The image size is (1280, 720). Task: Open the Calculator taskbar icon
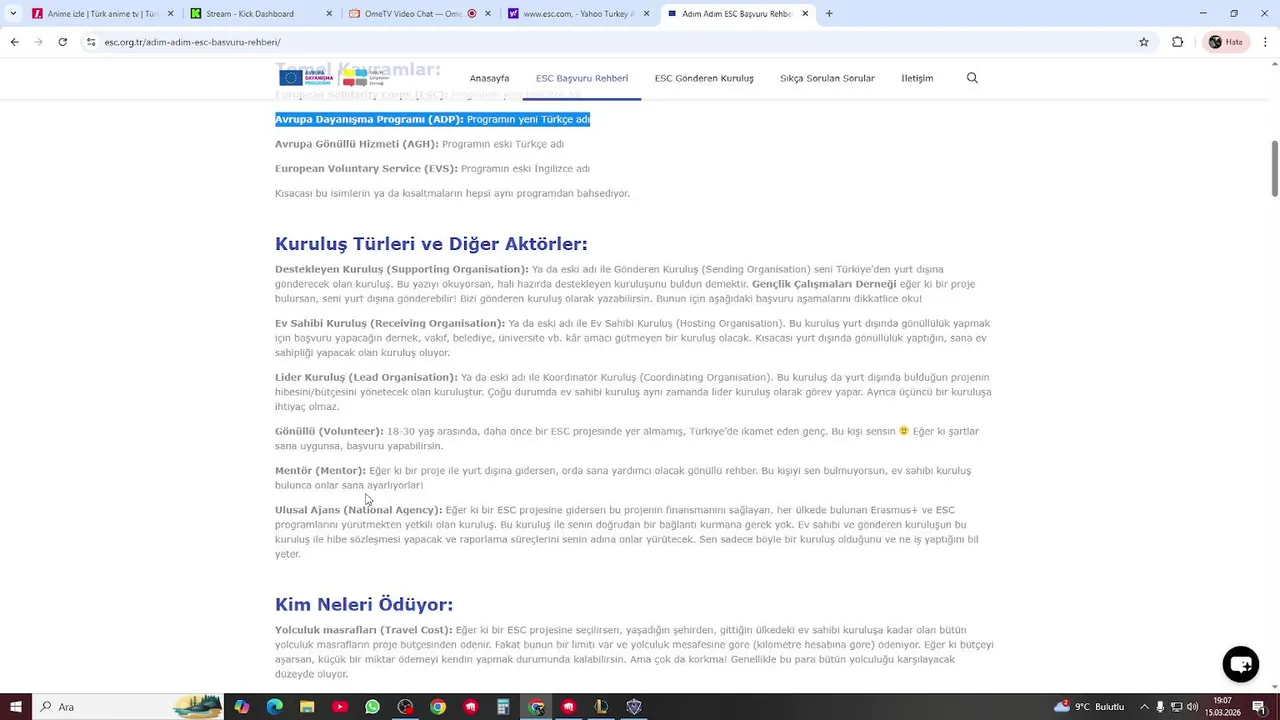[x=503, y=707]
